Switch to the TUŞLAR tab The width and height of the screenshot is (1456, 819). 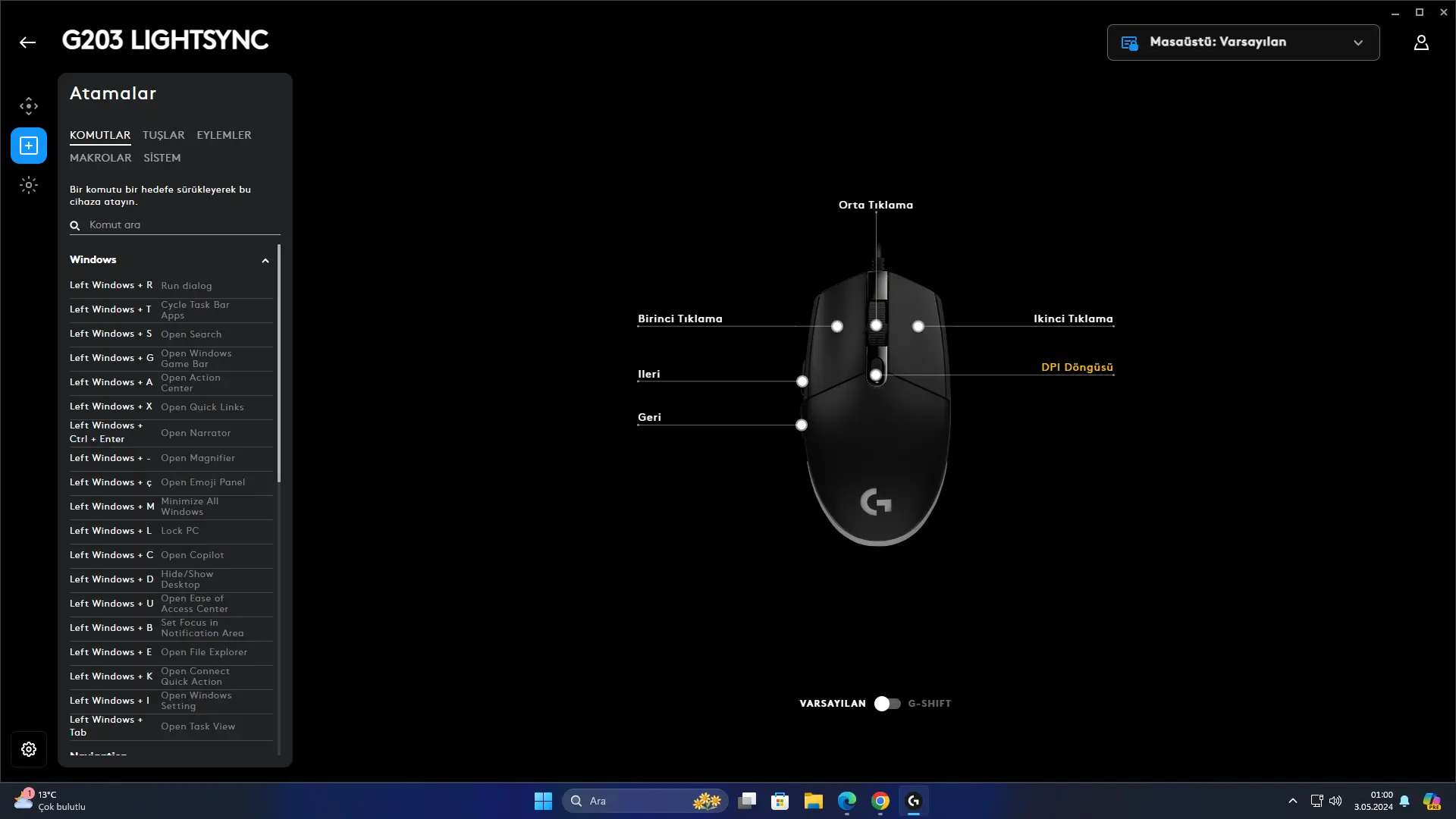click(163, 135)
